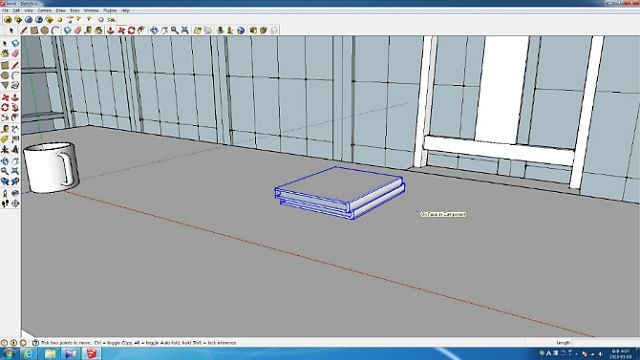The image size is (640, 360).
Task: Click the system tray clock
Action: pyautogui.click(x=620, y=354)
